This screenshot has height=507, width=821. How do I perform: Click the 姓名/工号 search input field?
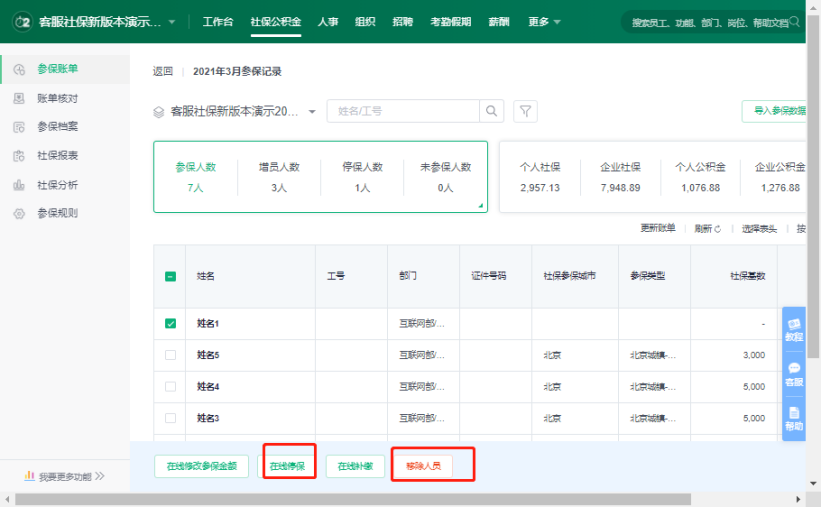click(403, 111)
